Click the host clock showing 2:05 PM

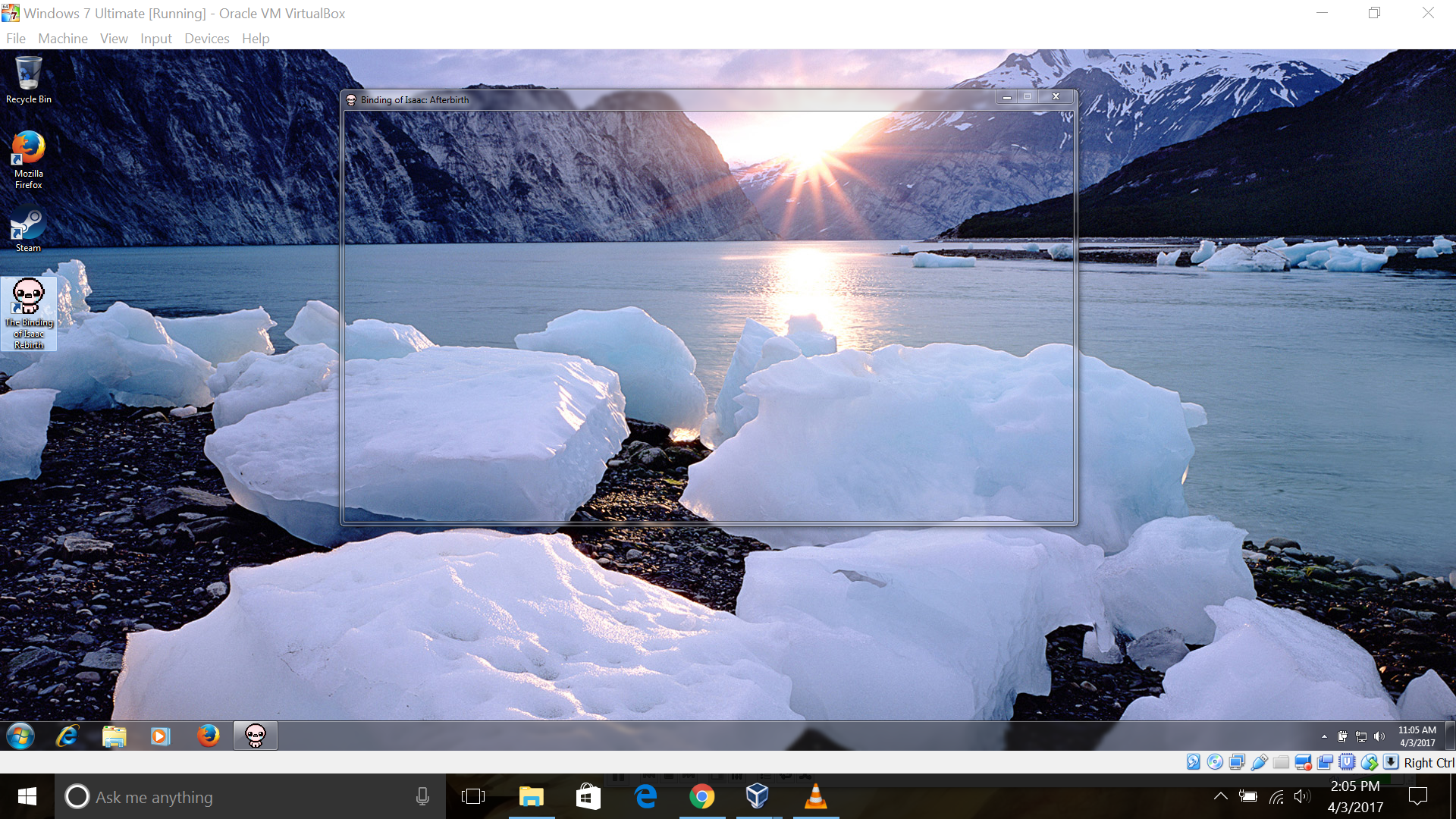click(1355, 796)
